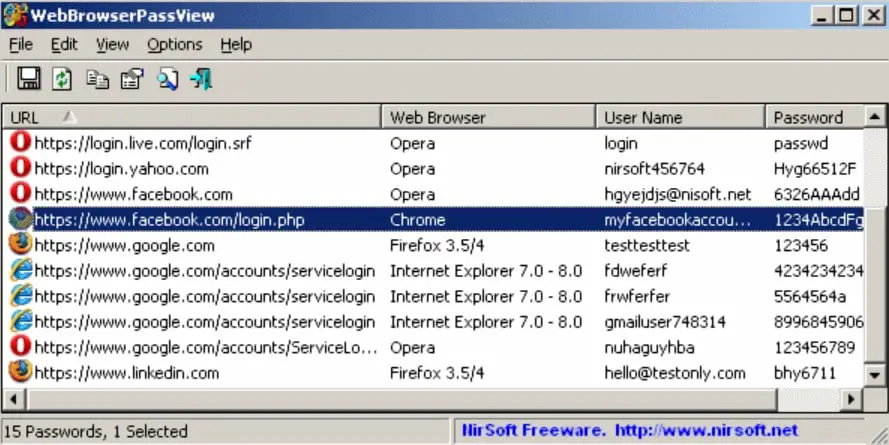The width and height of the screenshot is (889, 445).
Task: Select the https://login.yahoo.com entry
Action: (121, 168)
